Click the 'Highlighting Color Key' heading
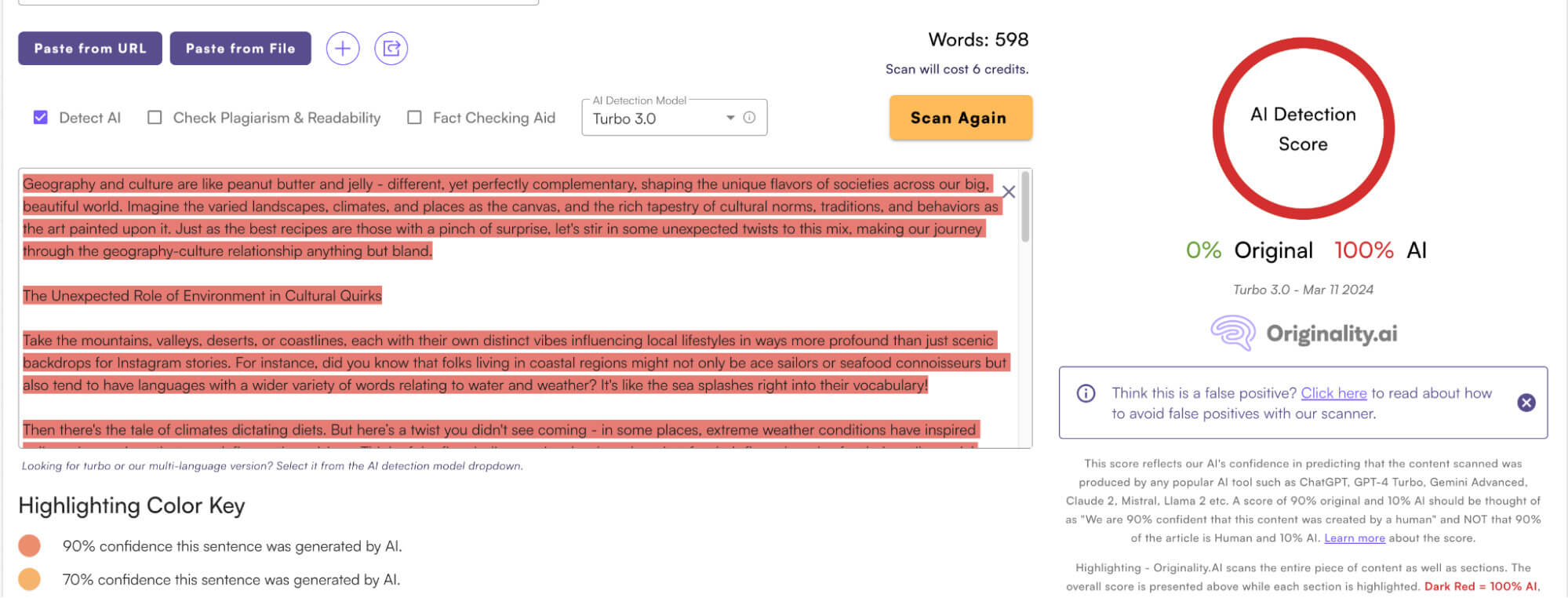 (132, 505)
